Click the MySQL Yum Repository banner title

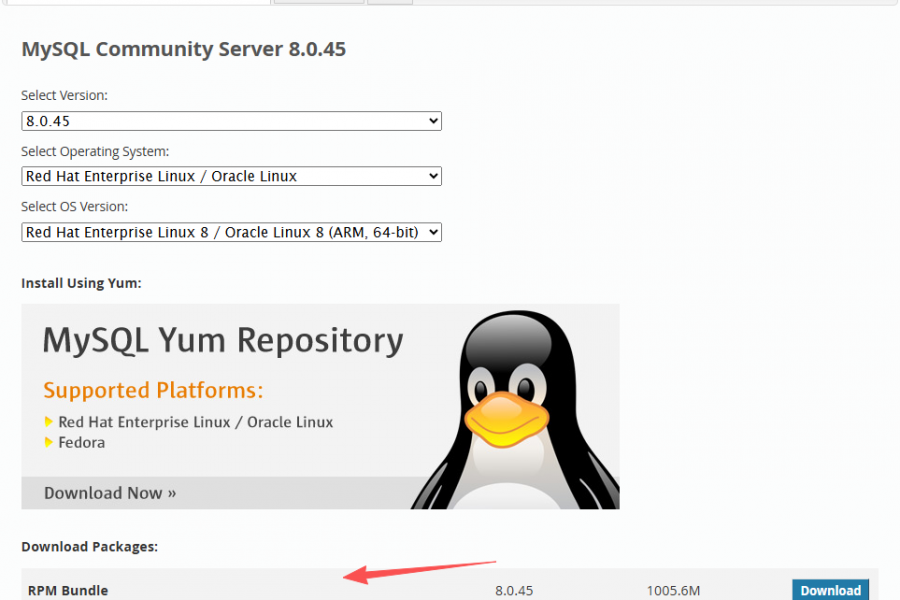tap(223, 342)
